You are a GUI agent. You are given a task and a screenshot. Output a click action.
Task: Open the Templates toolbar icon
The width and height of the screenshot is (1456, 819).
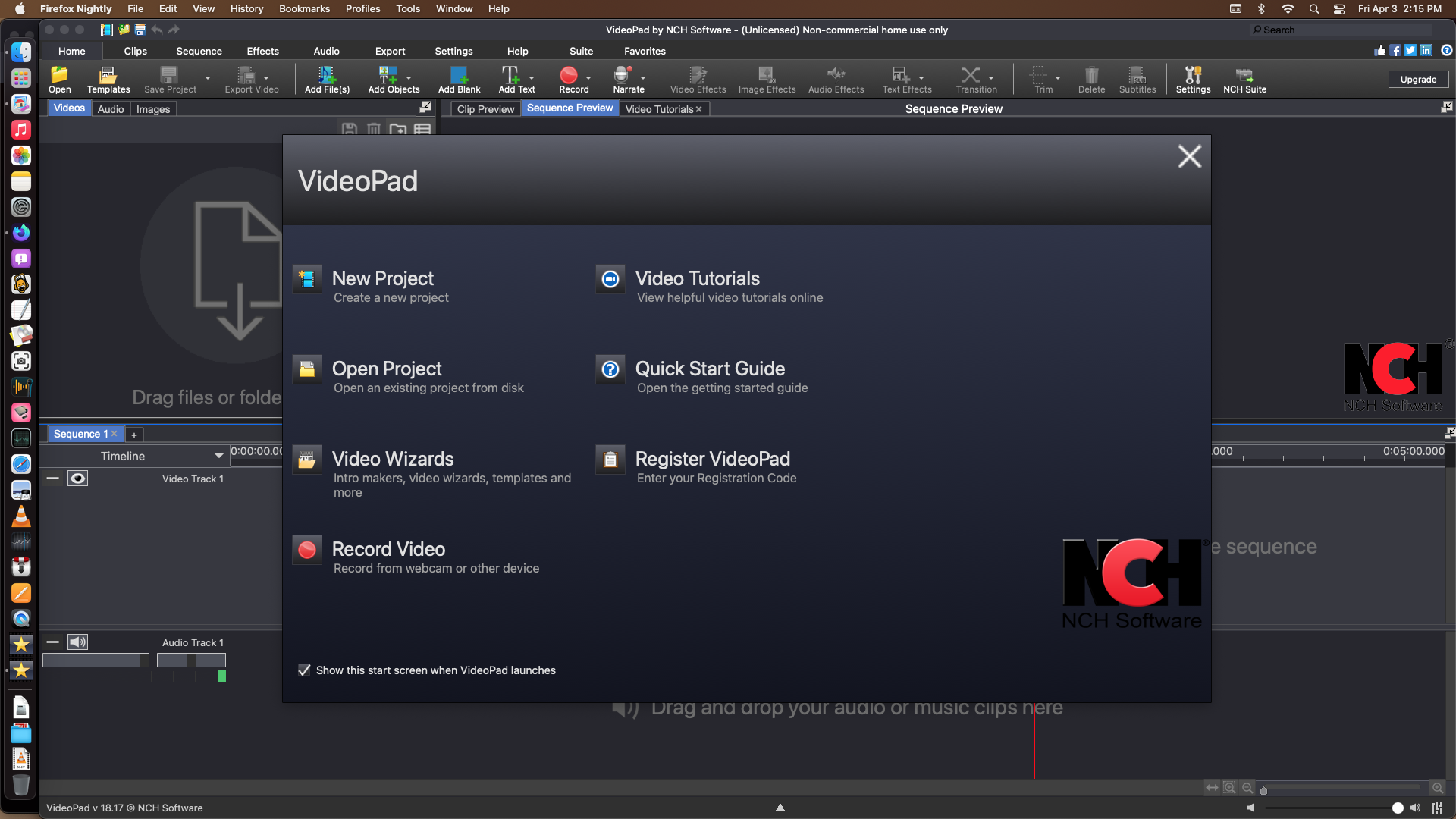[x=108, y=79]
